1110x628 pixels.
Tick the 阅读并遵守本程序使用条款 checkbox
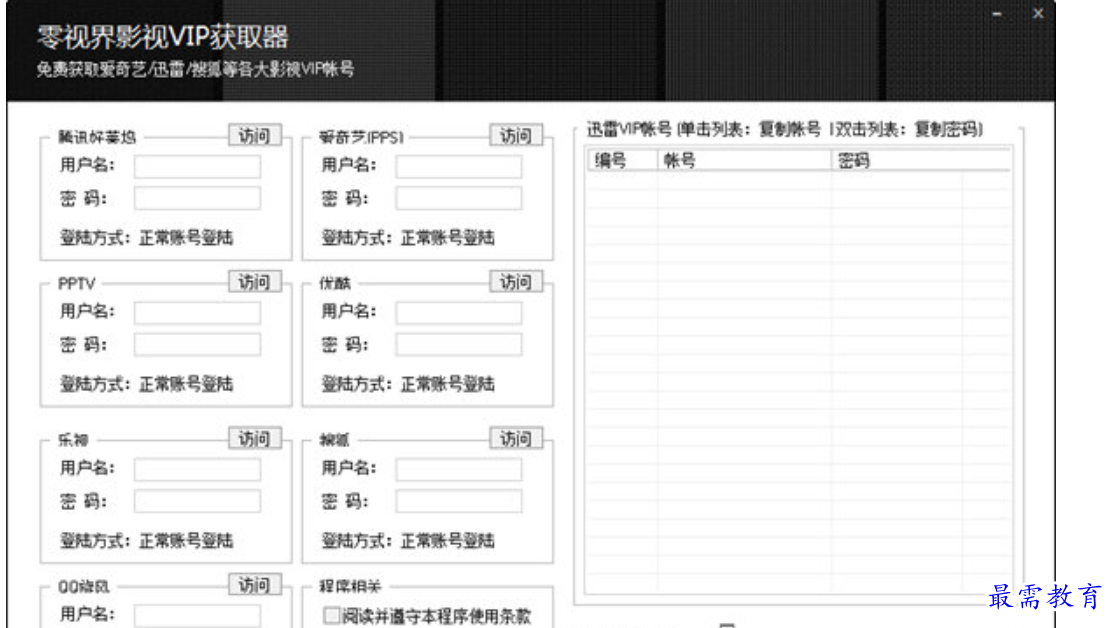pos(331,615)
